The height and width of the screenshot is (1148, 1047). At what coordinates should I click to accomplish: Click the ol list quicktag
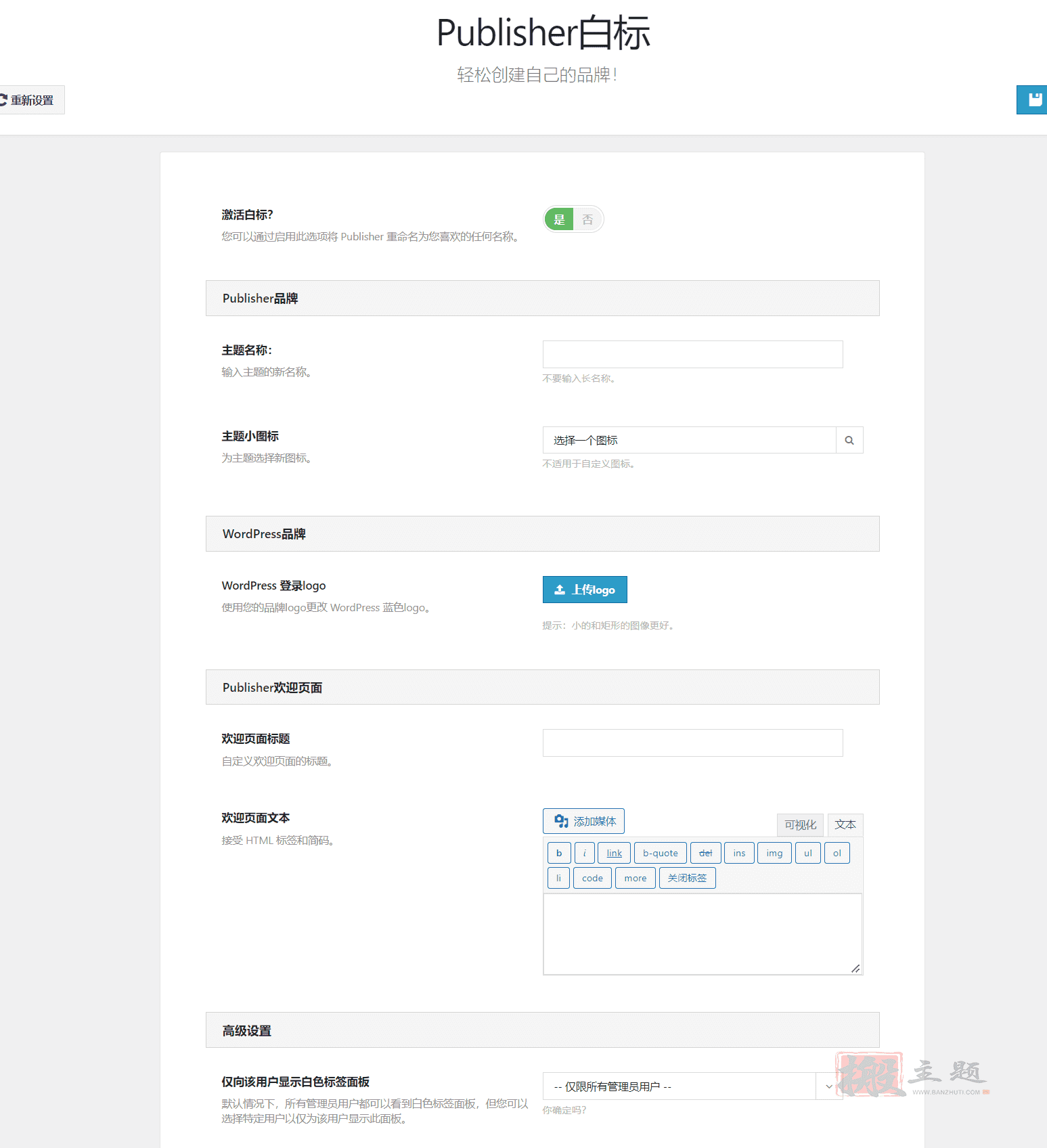point(837,853)
